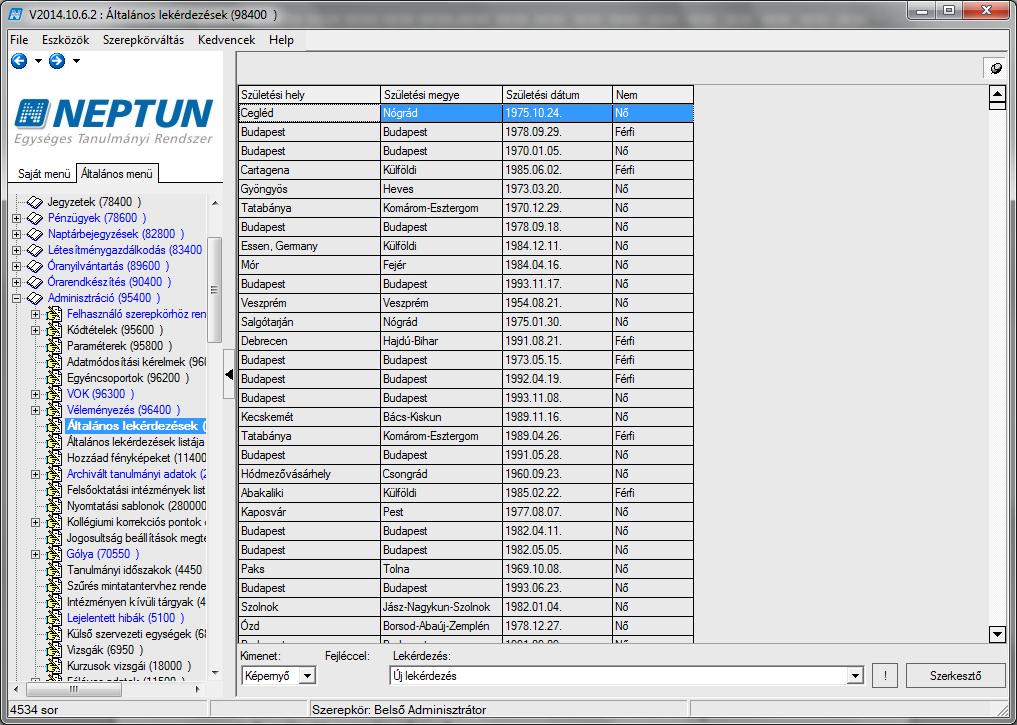Click the Adminisztráció open book icon
The width and height of the screenshot is (1017, 725).
[35, 298]
